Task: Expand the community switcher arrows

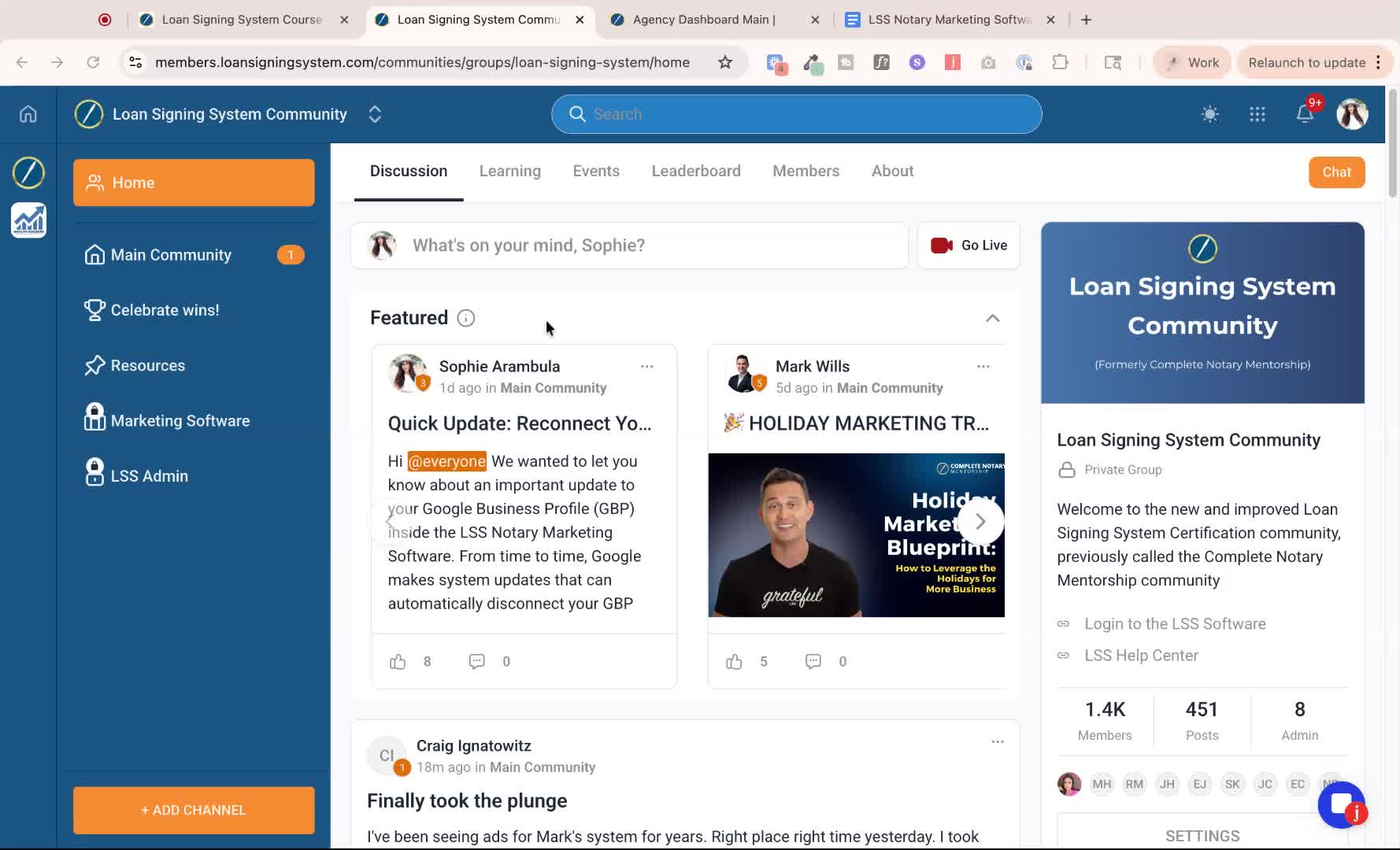Action: (375, 114)
